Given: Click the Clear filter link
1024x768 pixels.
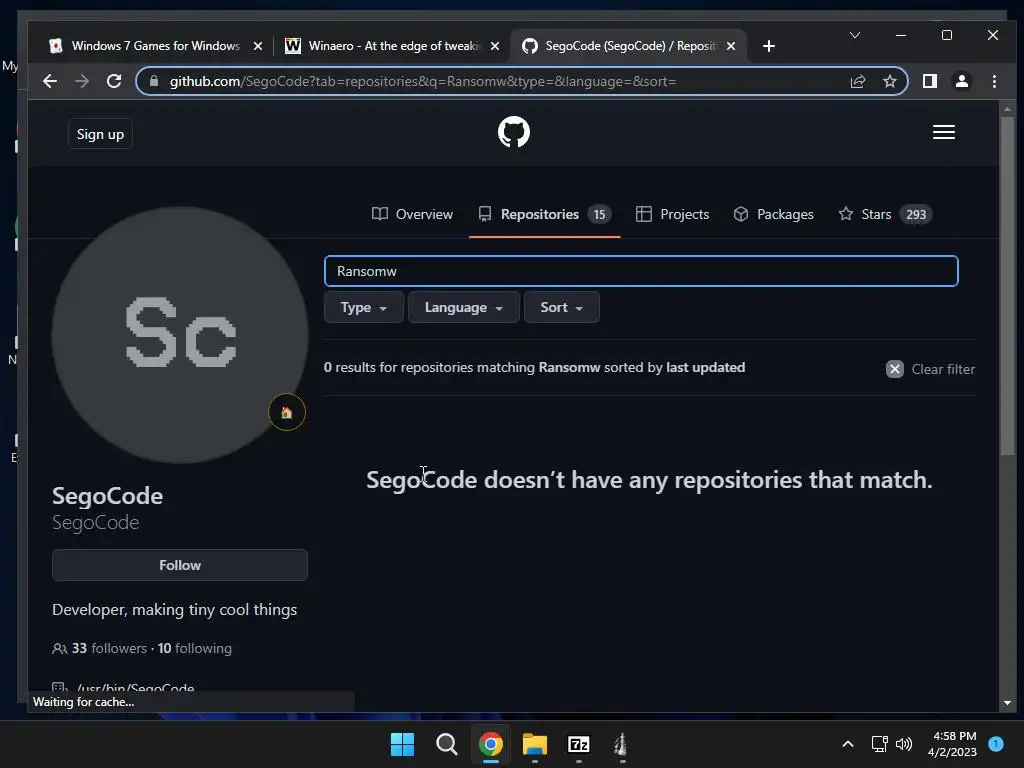Looking at the screenshot, I should 931,369.
